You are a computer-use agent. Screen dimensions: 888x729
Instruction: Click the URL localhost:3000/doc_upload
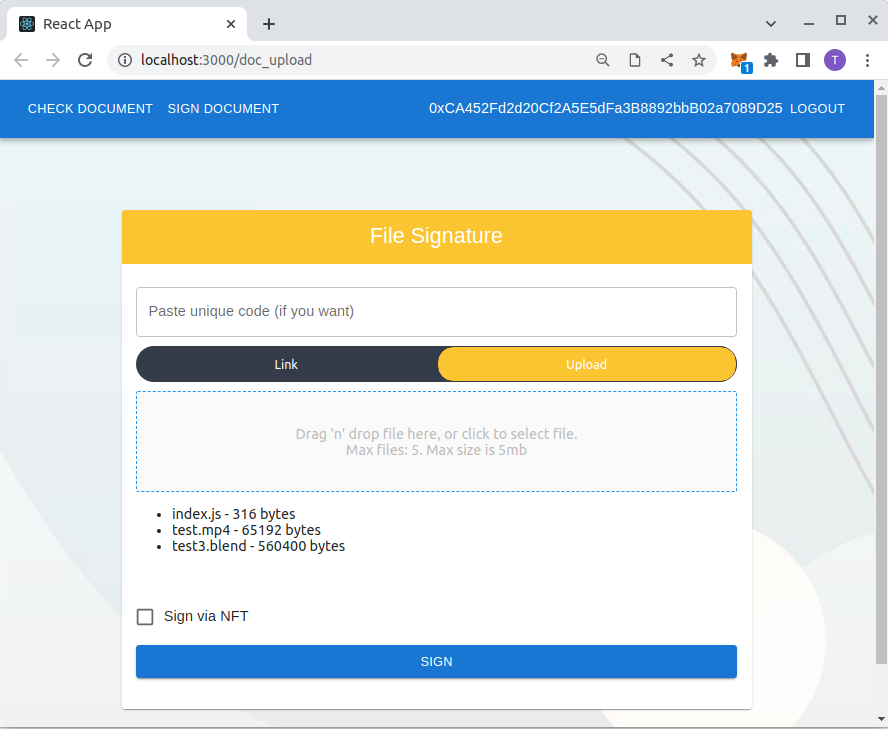tap(226, 60)
